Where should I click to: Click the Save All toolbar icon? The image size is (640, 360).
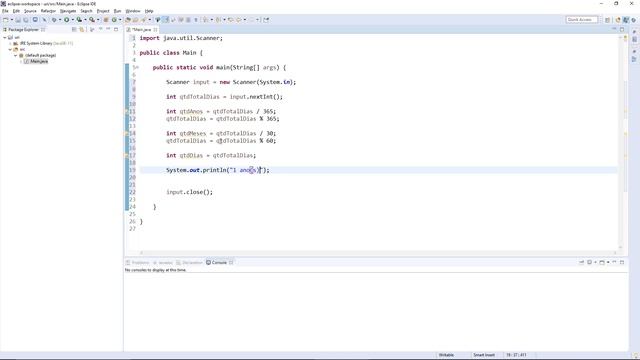point(25,20)
